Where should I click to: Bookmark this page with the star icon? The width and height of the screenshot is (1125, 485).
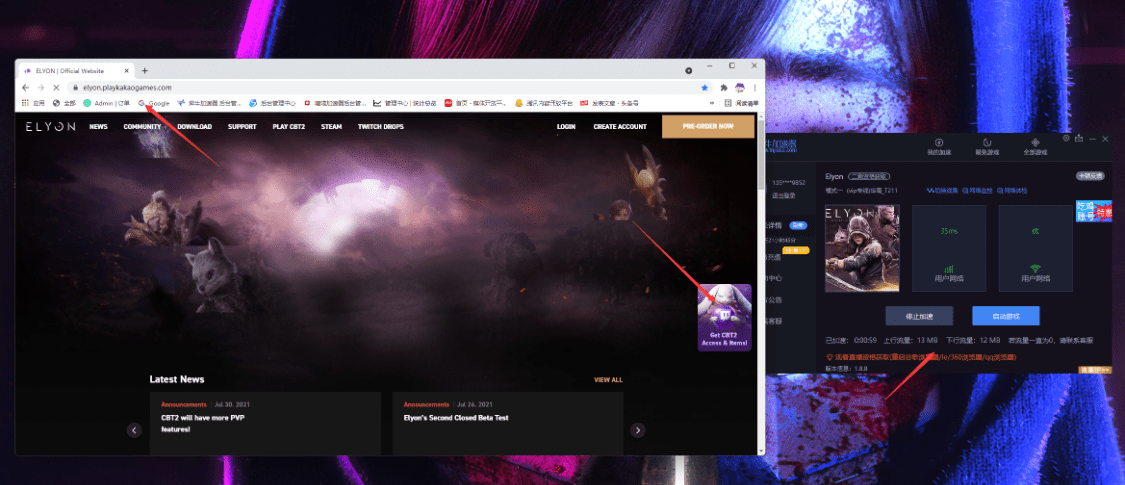705,88
